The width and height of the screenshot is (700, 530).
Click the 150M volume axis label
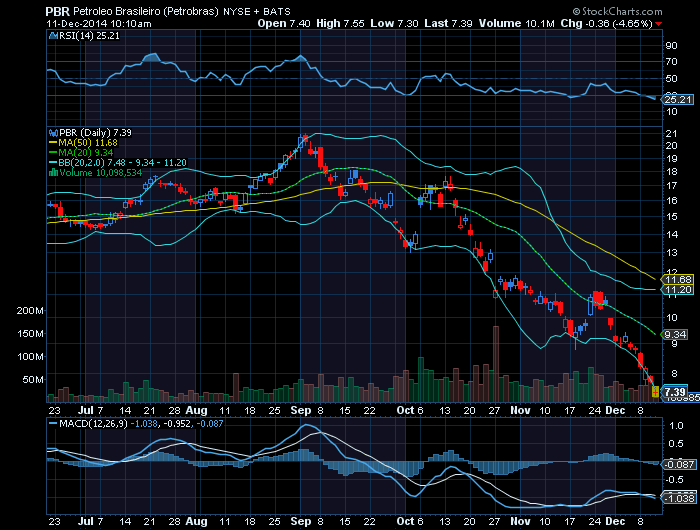pyautogui.click(x=30, y=334)
